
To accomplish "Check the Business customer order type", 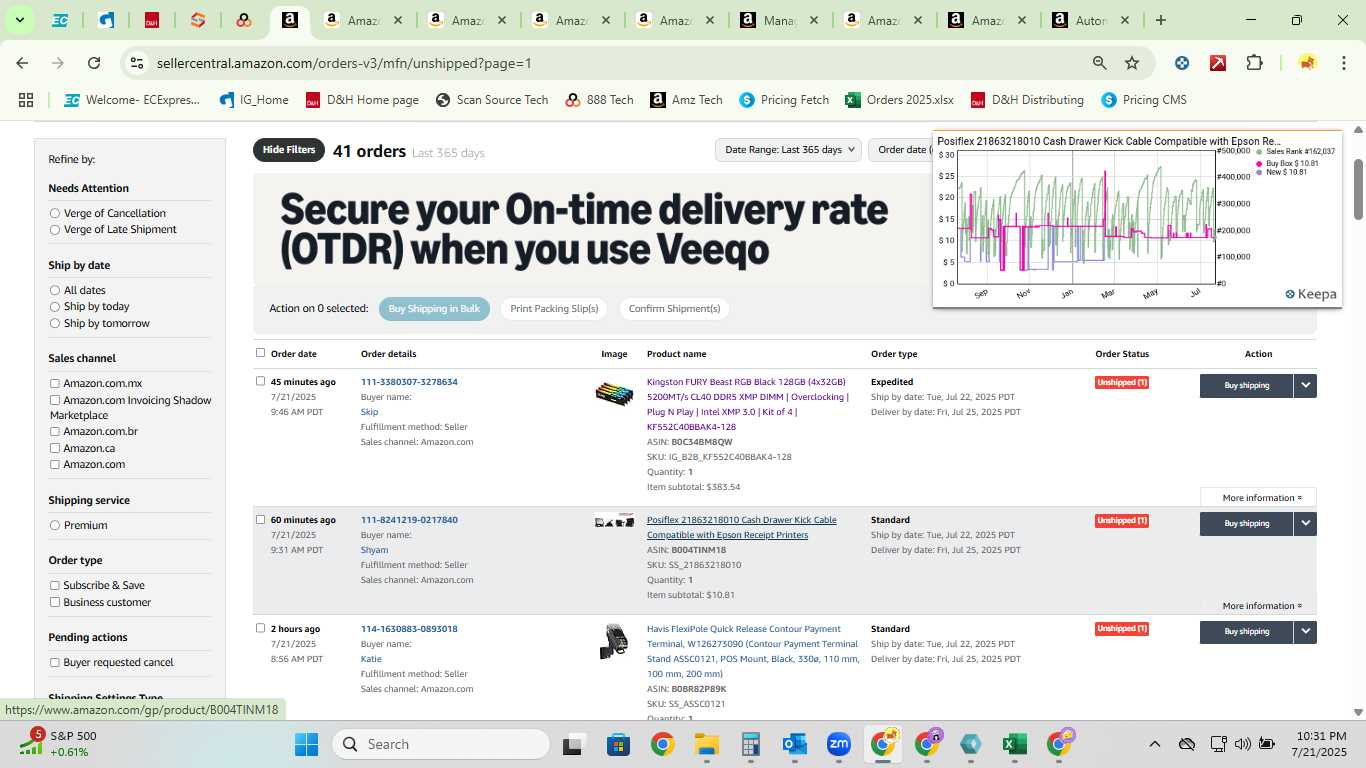I will pyautogui.click(x=55, y=602).
